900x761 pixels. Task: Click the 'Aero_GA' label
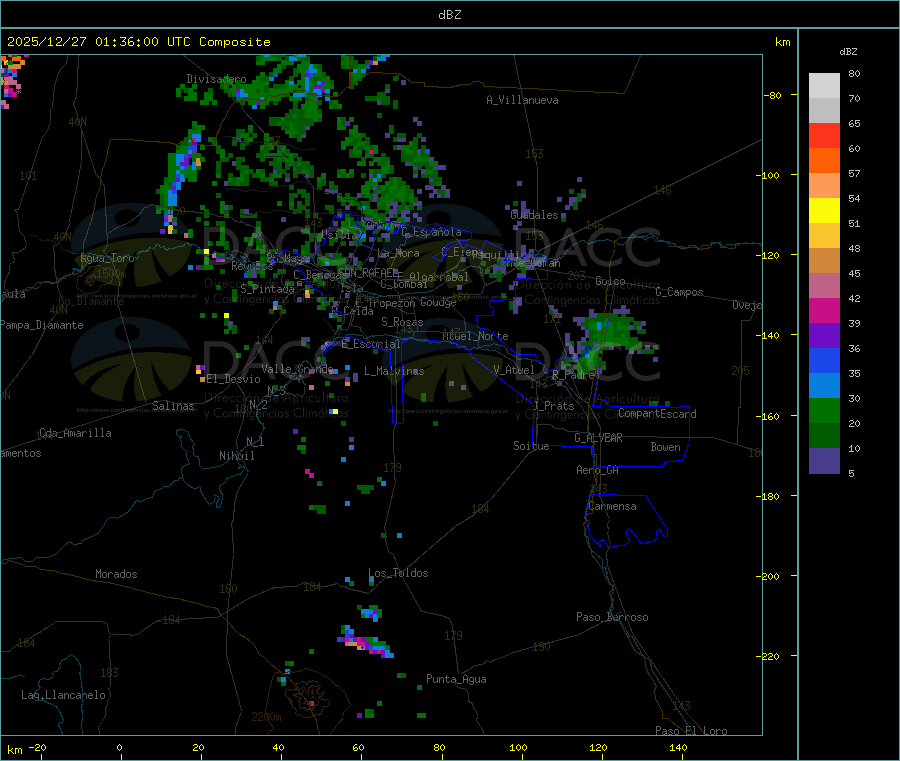pos(598,470)
